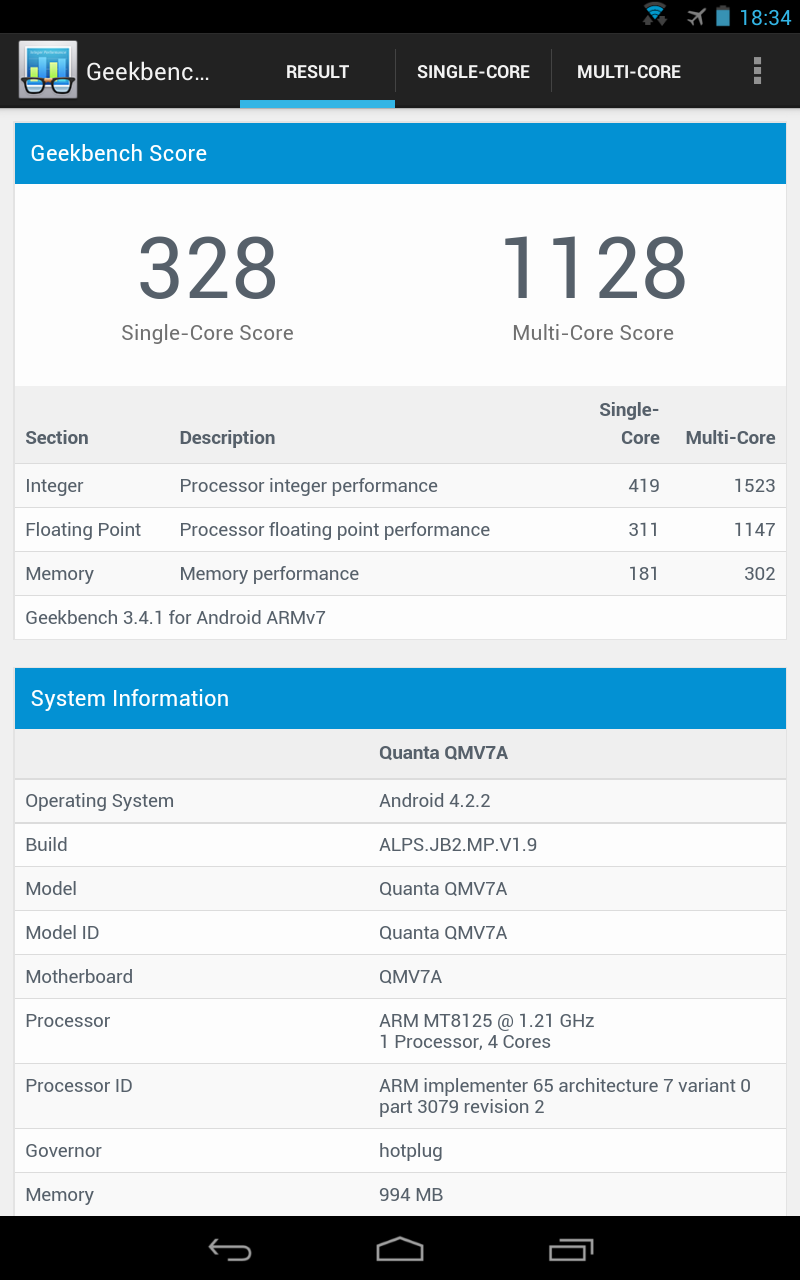The height and width of the screenshot is (1280, 800).
Task: Tap the Multi-Core Score label
Action: [593, 333]
